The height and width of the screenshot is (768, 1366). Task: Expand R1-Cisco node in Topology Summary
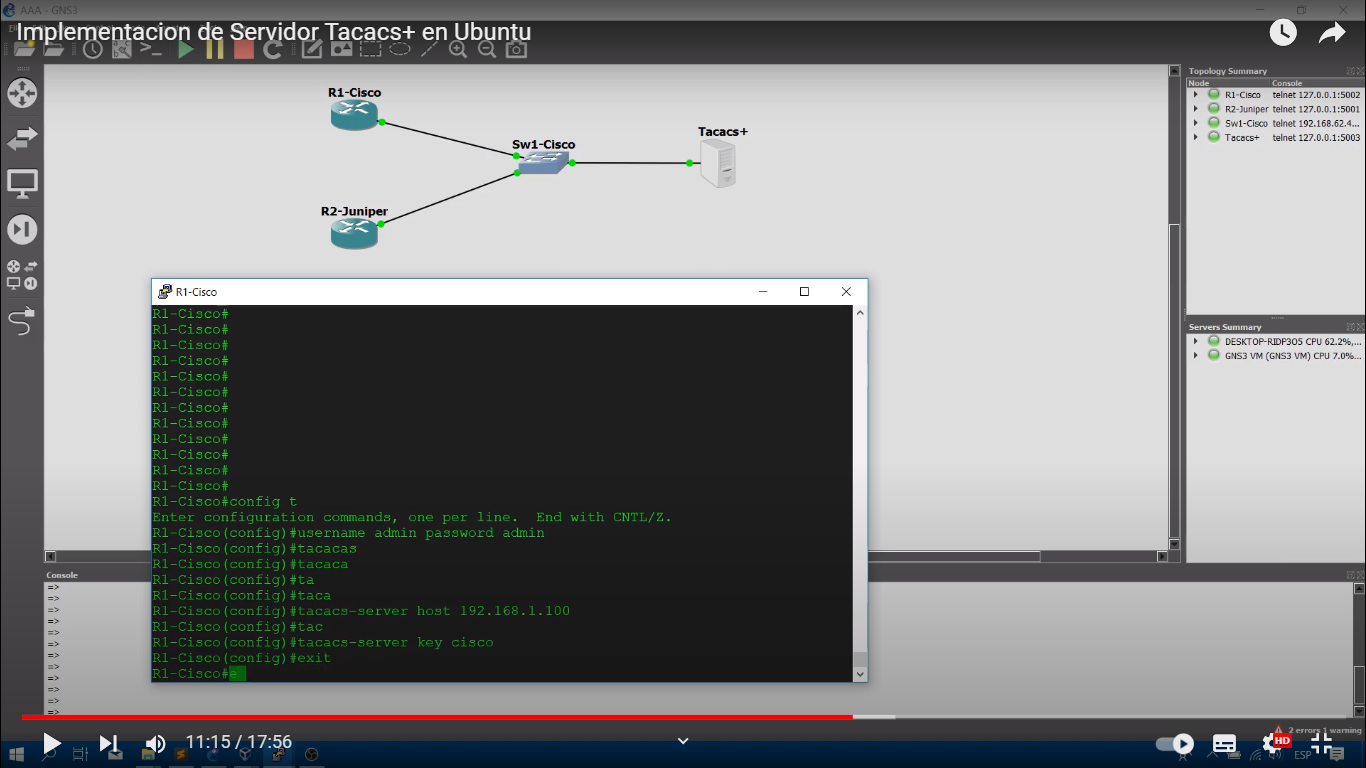1196,95
